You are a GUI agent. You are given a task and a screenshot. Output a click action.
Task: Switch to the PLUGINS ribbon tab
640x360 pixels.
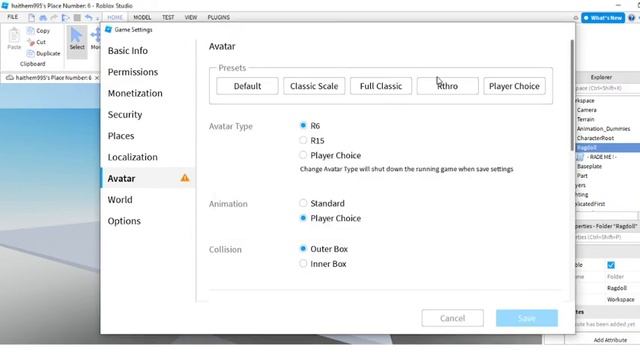[219, 18]
